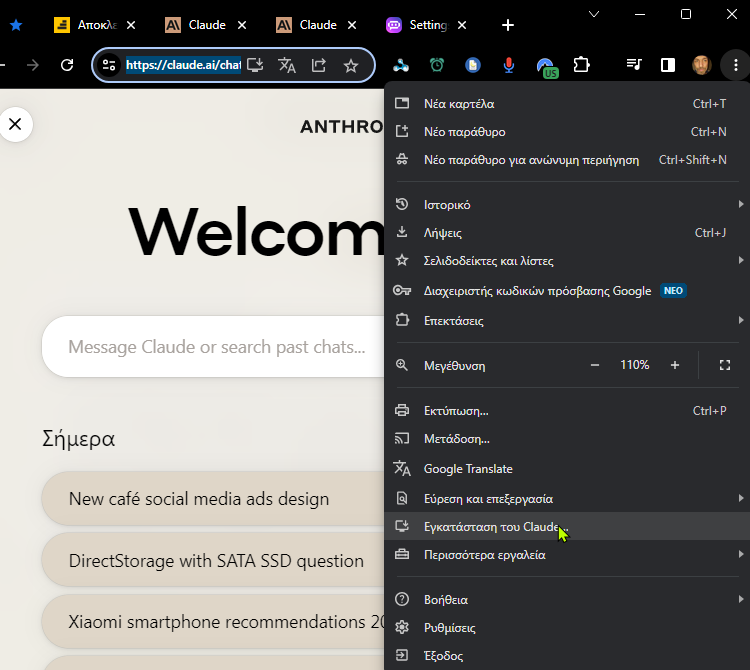Image resolution: width=750 pixels, height=670 pixels.
Task: Enter fullscreen mode with the fullscreen icon
Action: (725, 365)
